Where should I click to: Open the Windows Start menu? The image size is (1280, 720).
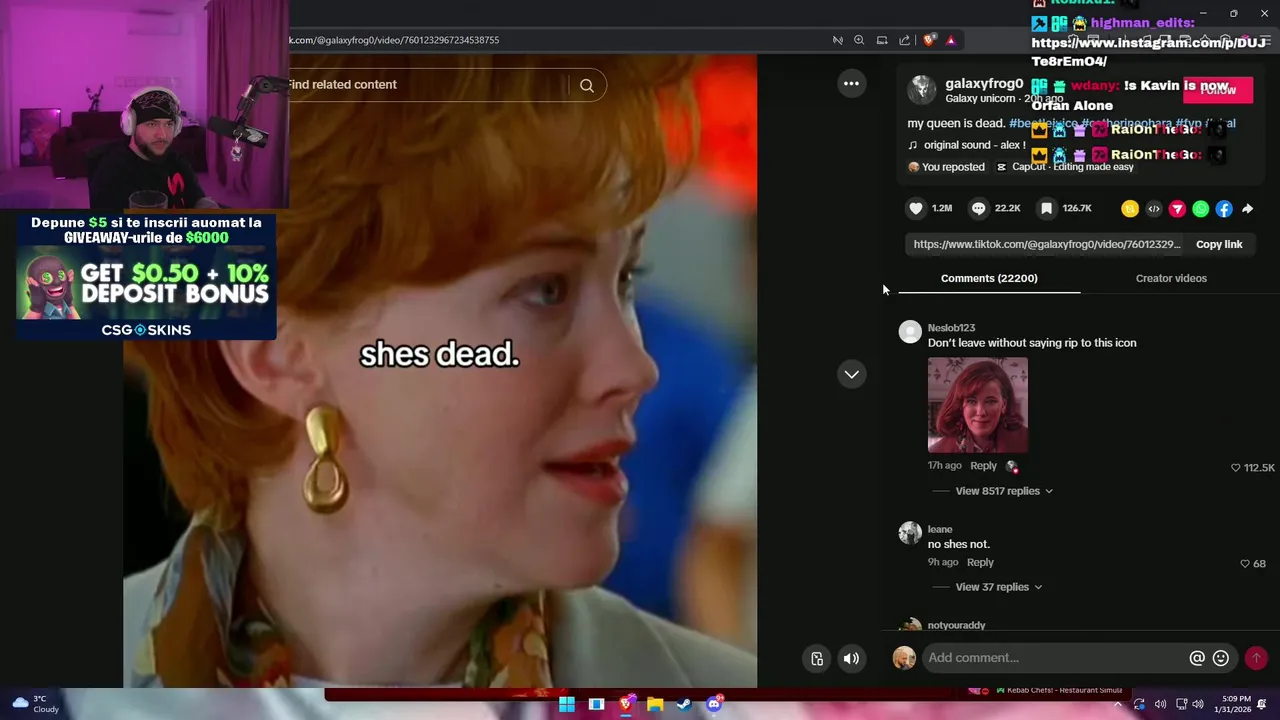point(567,704)
